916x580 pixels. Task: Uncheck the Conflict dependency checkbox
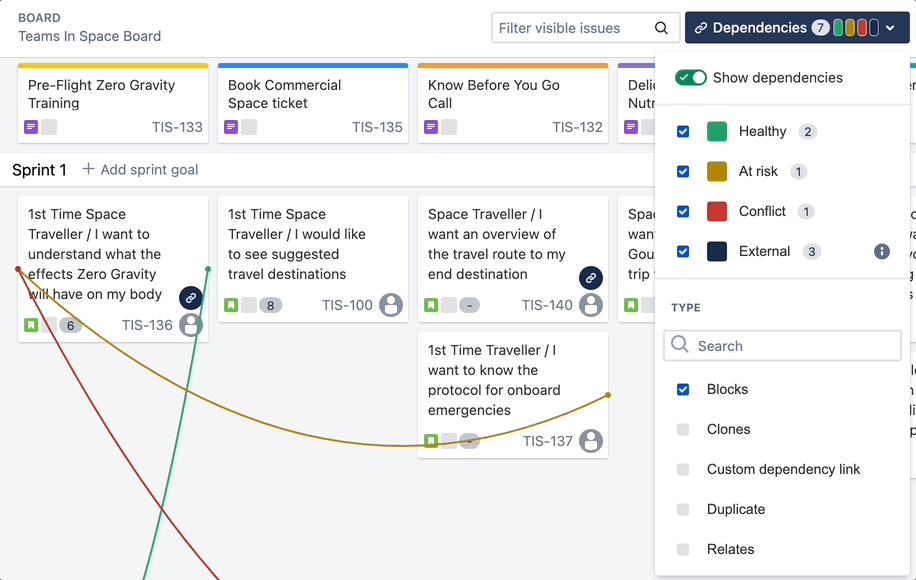pos(683,211)
